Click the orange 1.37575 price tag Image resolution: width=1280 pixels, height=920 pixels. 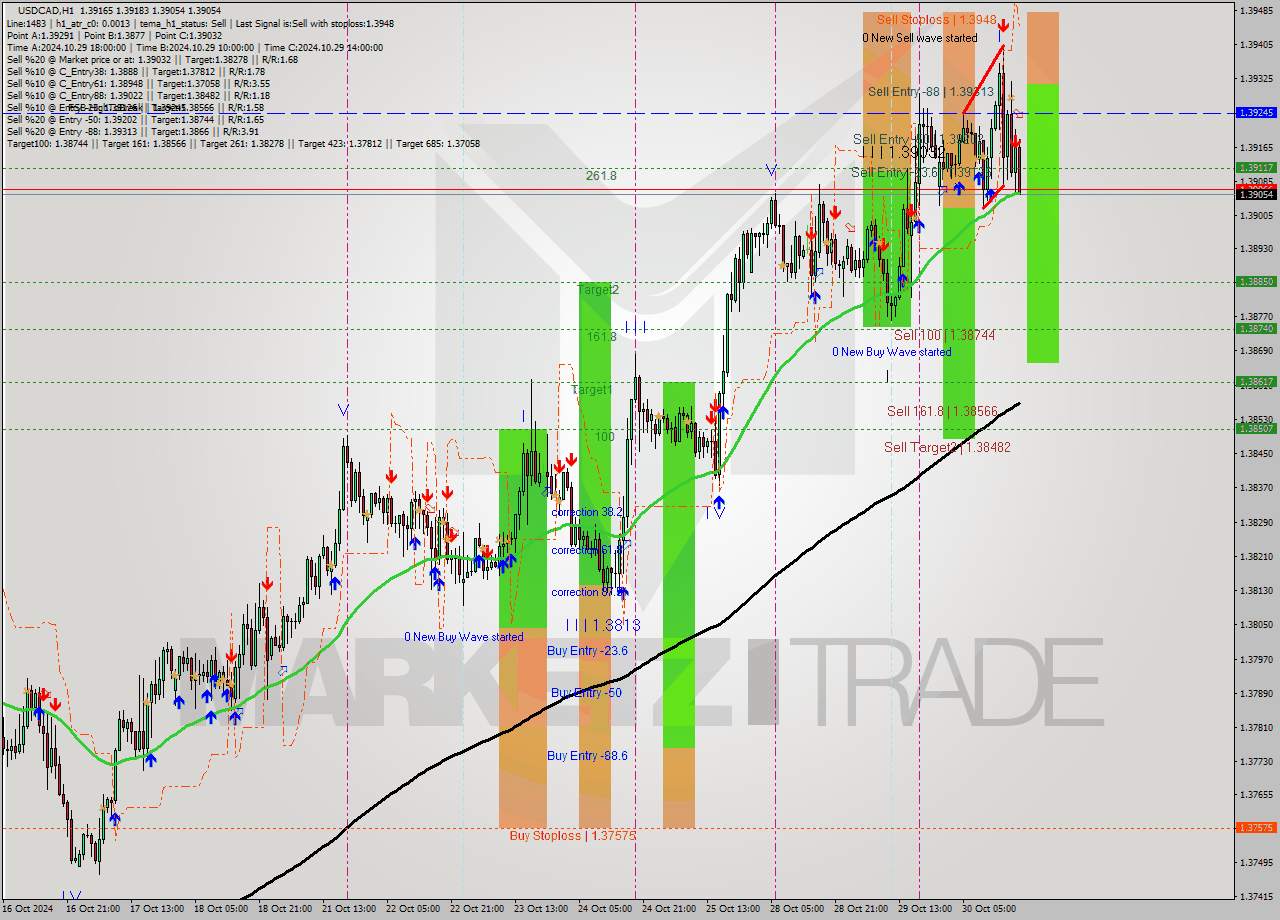pyautogui.click(x=1255, y=828)
